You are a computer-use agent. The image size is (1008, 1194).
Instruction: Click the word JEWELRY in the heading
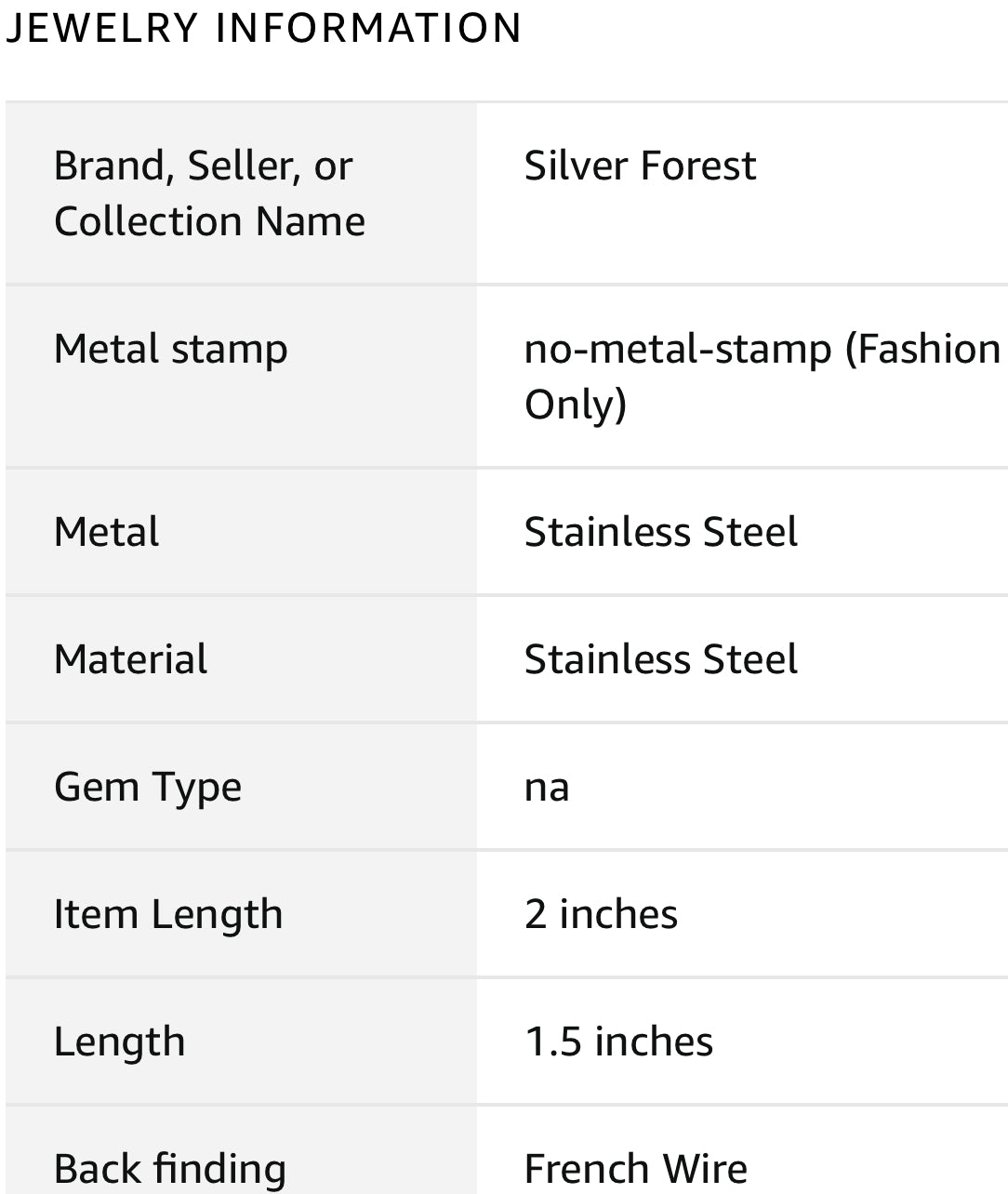pos(101,28)
